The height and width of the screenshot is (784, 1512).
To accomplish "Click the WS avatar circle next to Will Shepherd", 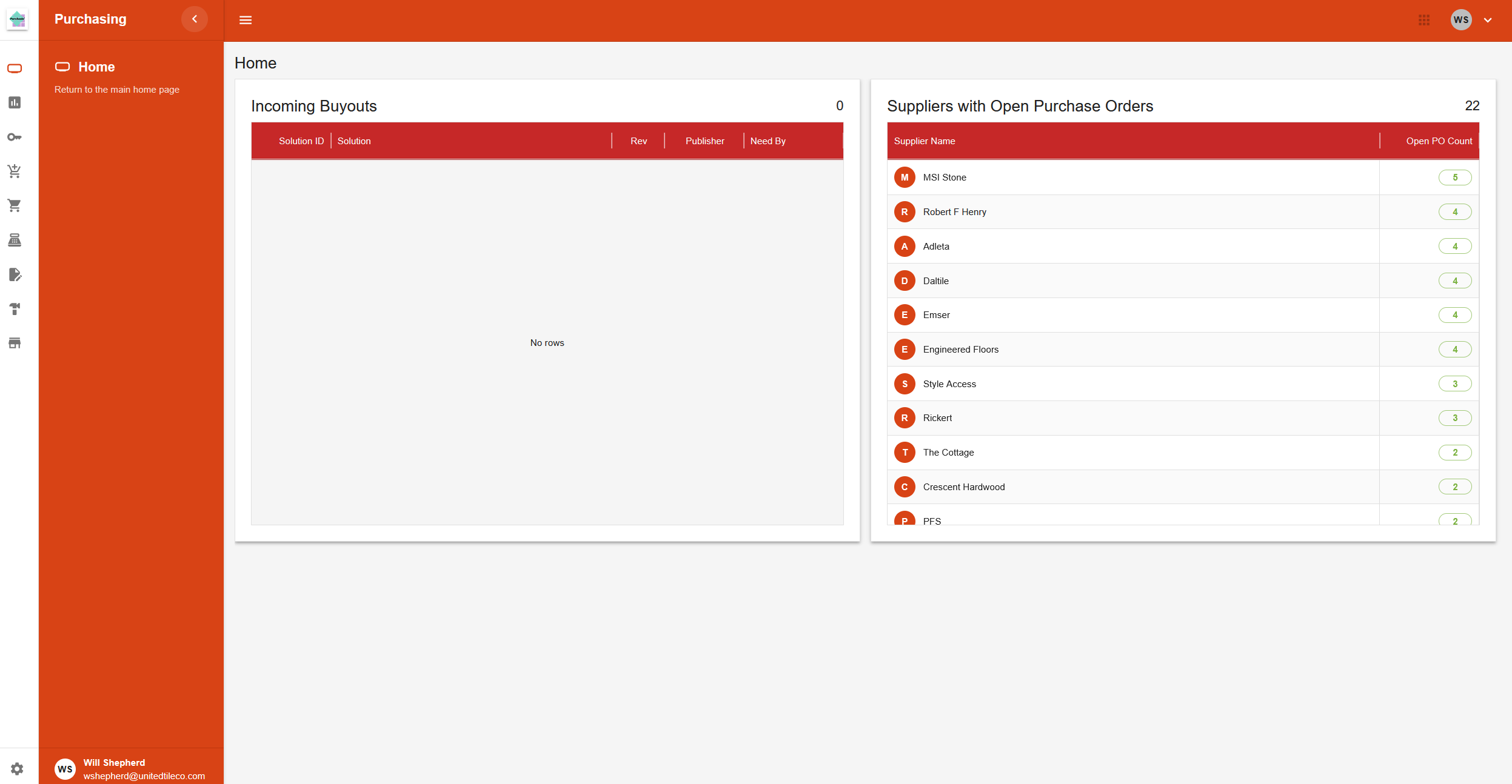I will coord(65,768).
